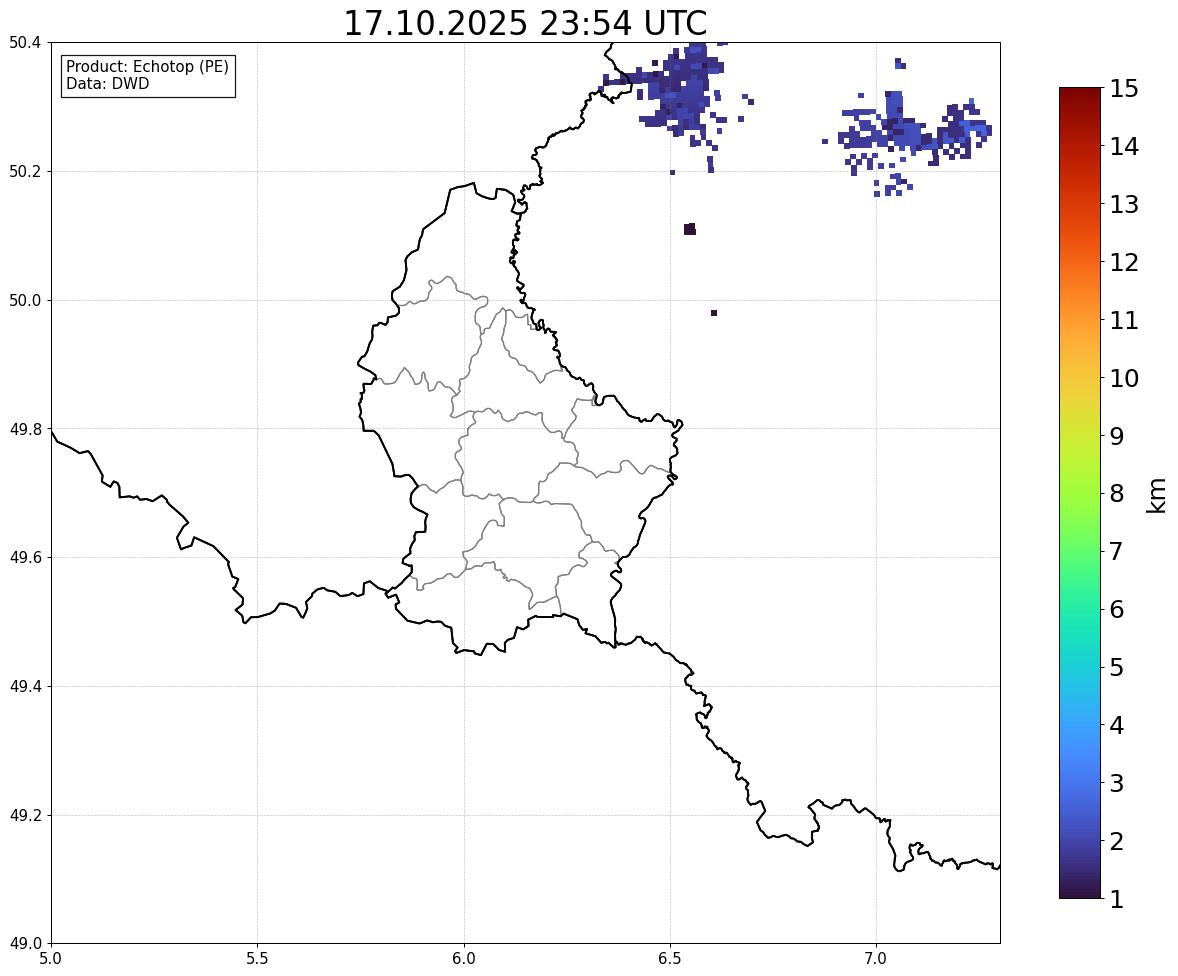Image resolution: width=1178 pixels, height=976 pixels.
Task: Click the 50.2 latitude axis label
Action: pyautogui.click(x=23, y=171)
